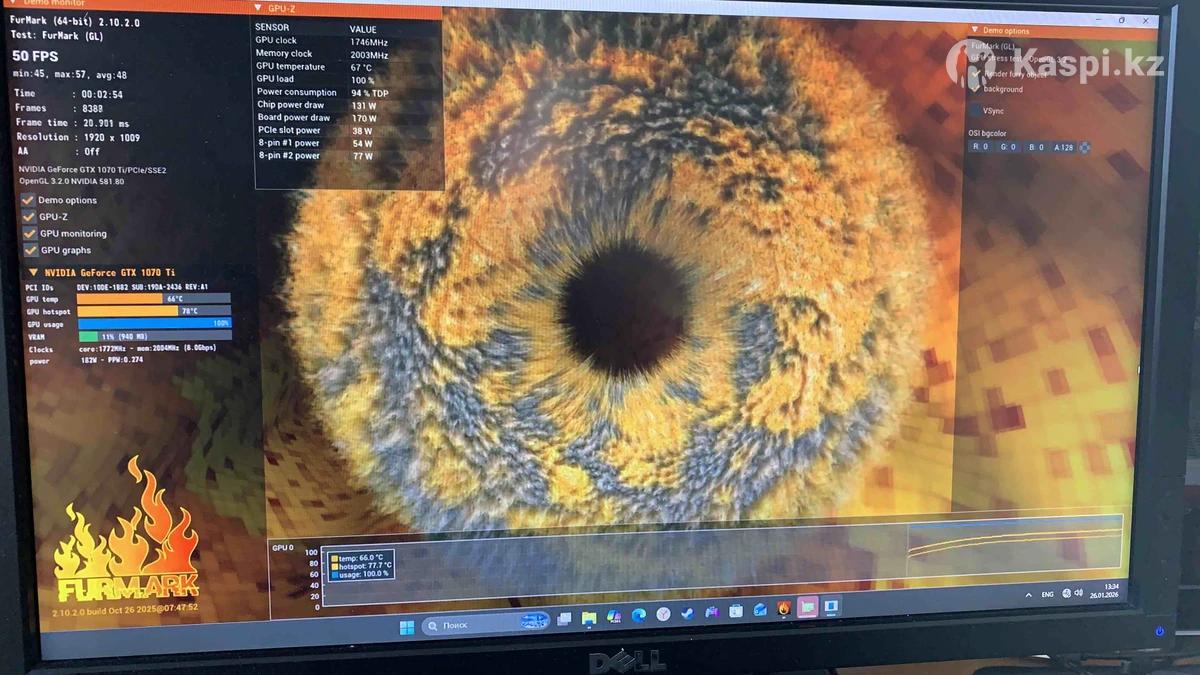The width and height of the screenshot is (1200, 675).
Task: Show hidden system tray icons chevron
Action: 1028,595
